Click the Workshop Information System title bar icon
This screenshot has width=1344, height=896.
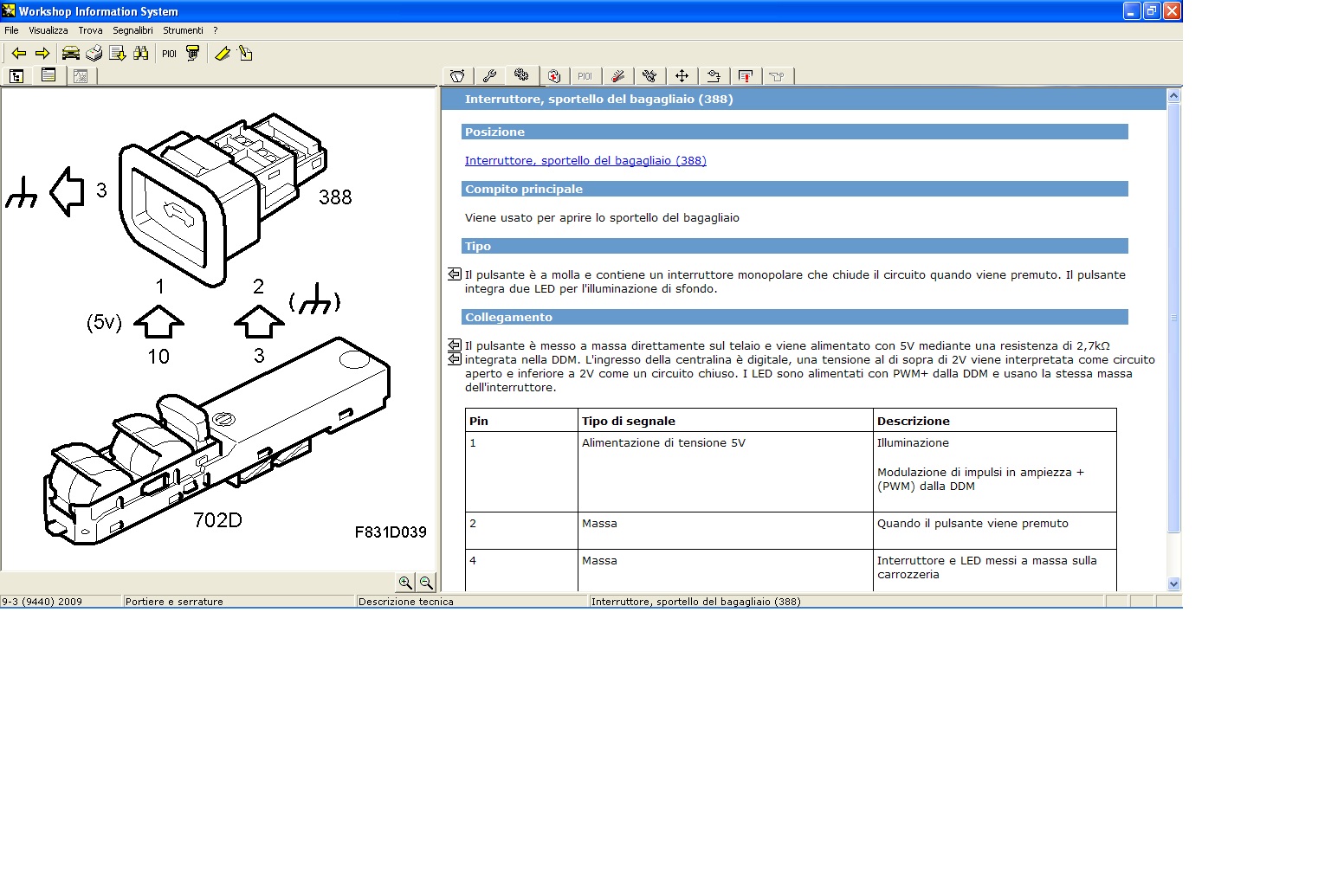[9, 10]
